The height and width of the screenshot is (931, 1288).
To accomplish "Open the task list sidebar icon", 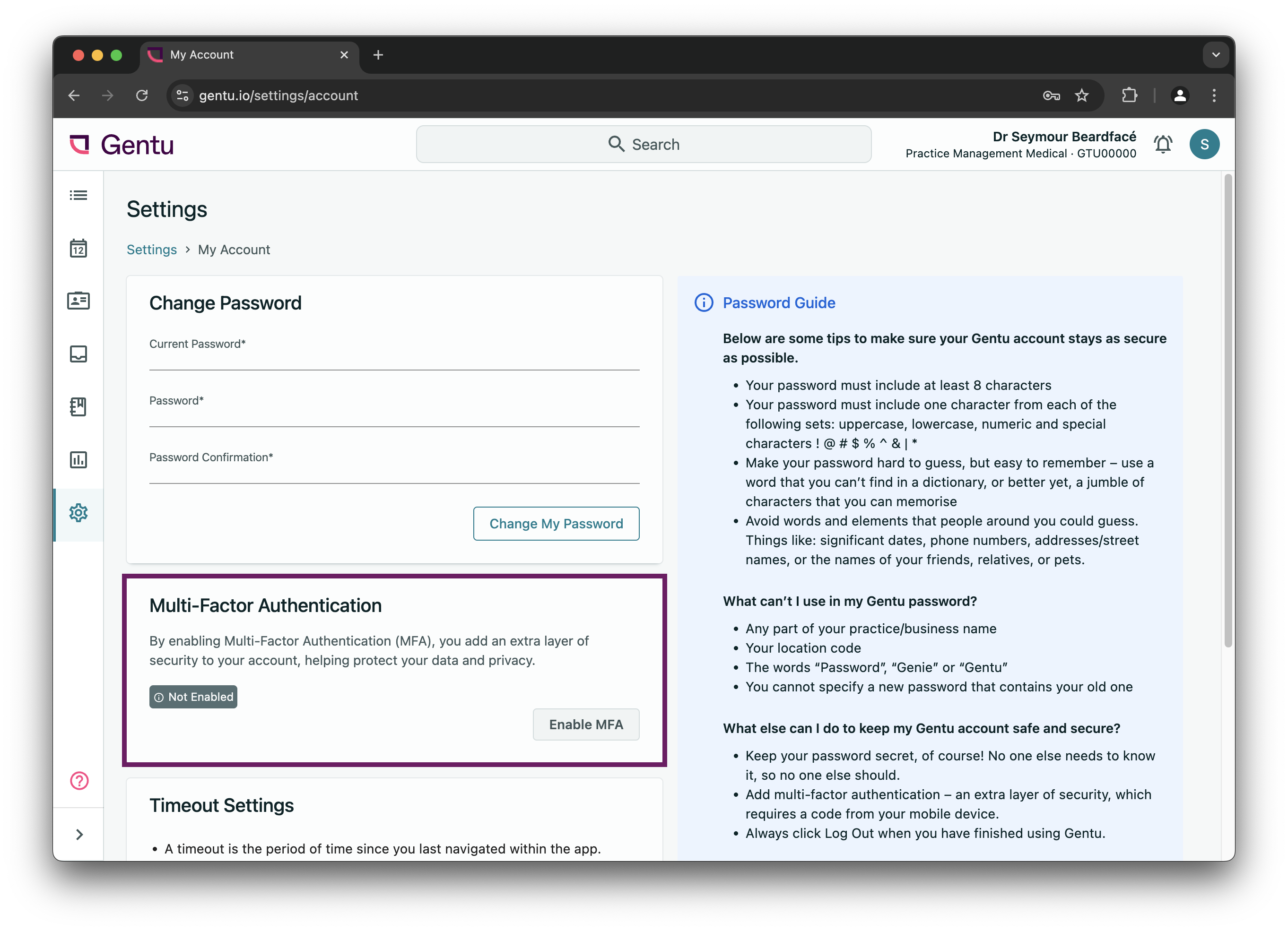I will pyautogui.click(x=78, y=195).
